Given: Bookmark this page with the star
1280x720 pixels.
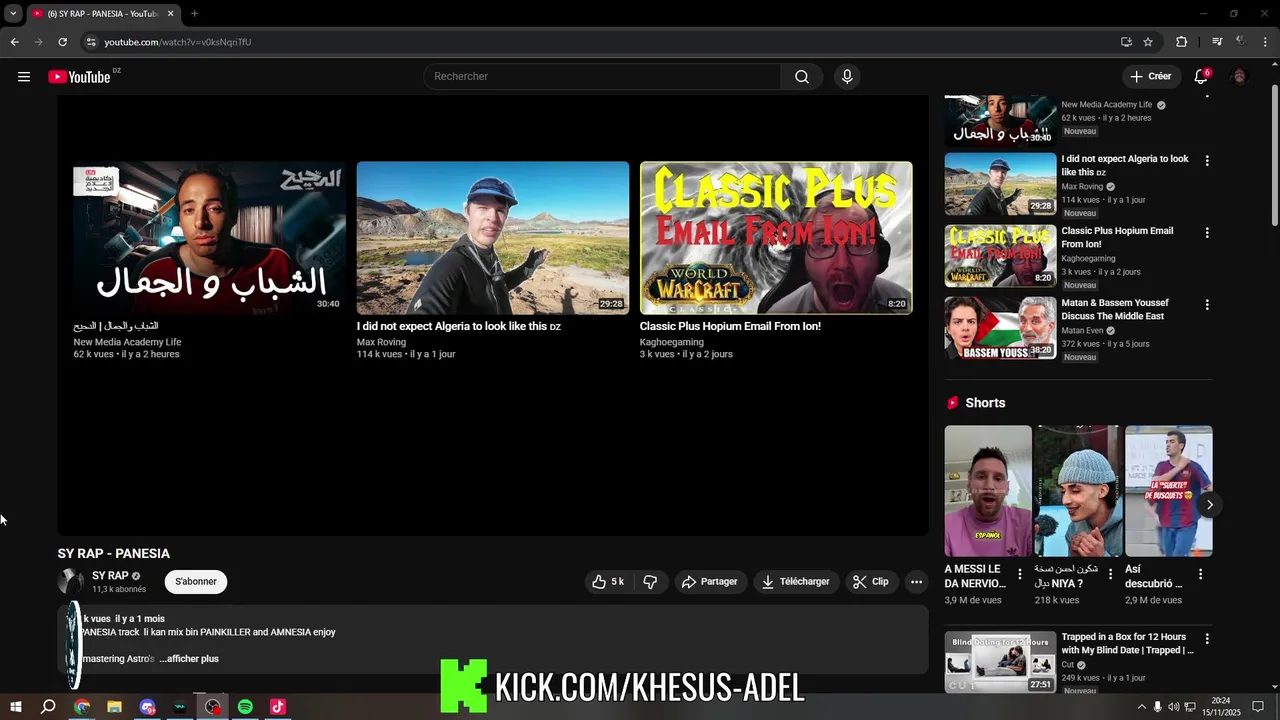Looking at the screenshot, I should (x=1148, y=42).
